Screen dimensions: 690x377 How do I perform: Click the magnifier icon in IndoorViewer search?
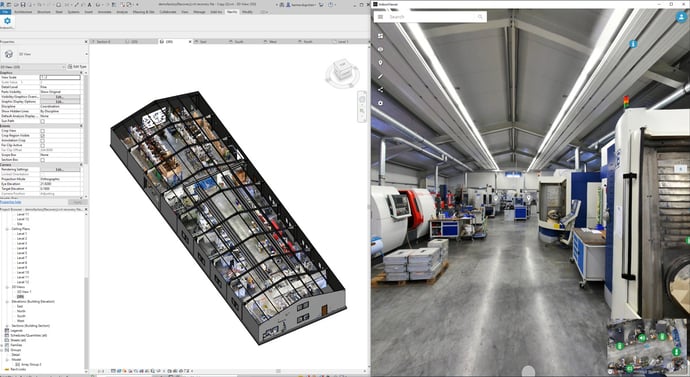480,17
